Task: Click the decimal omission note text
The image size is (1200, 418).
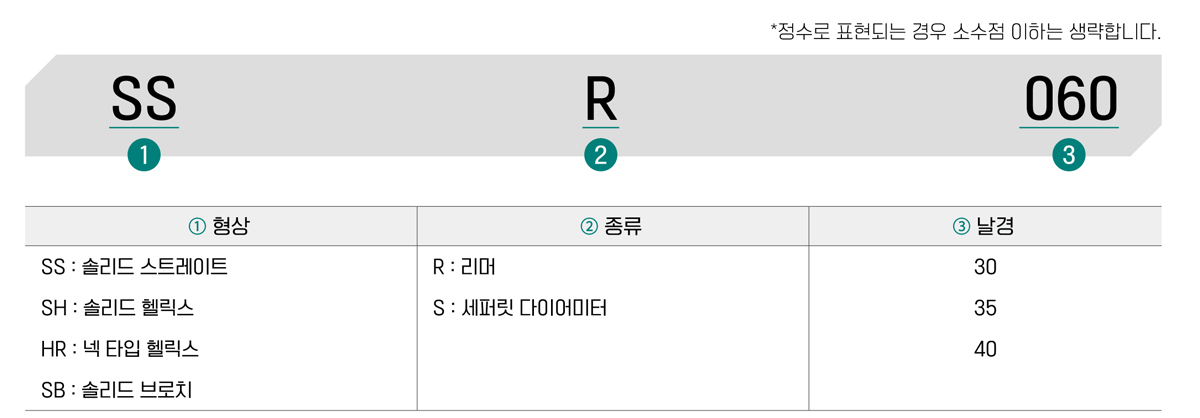Action: (965, 31)
